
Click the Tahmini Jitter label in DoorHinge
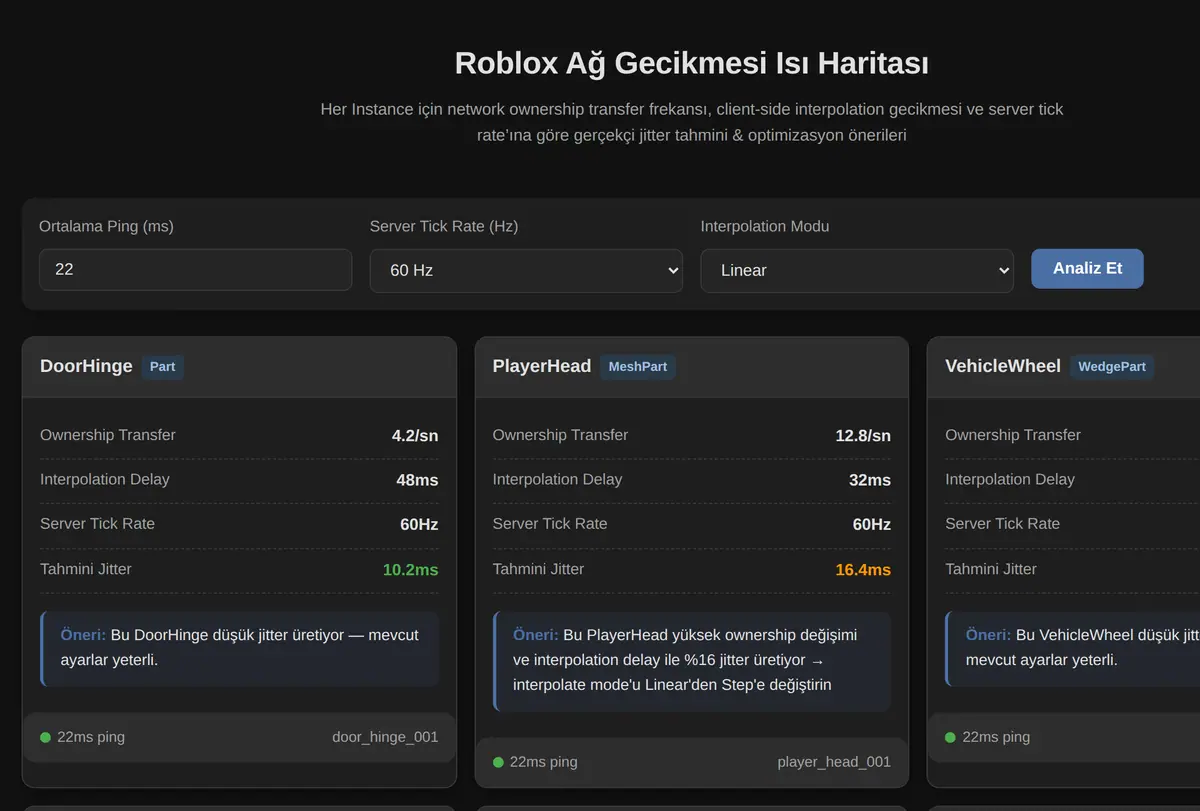[86, 569]
